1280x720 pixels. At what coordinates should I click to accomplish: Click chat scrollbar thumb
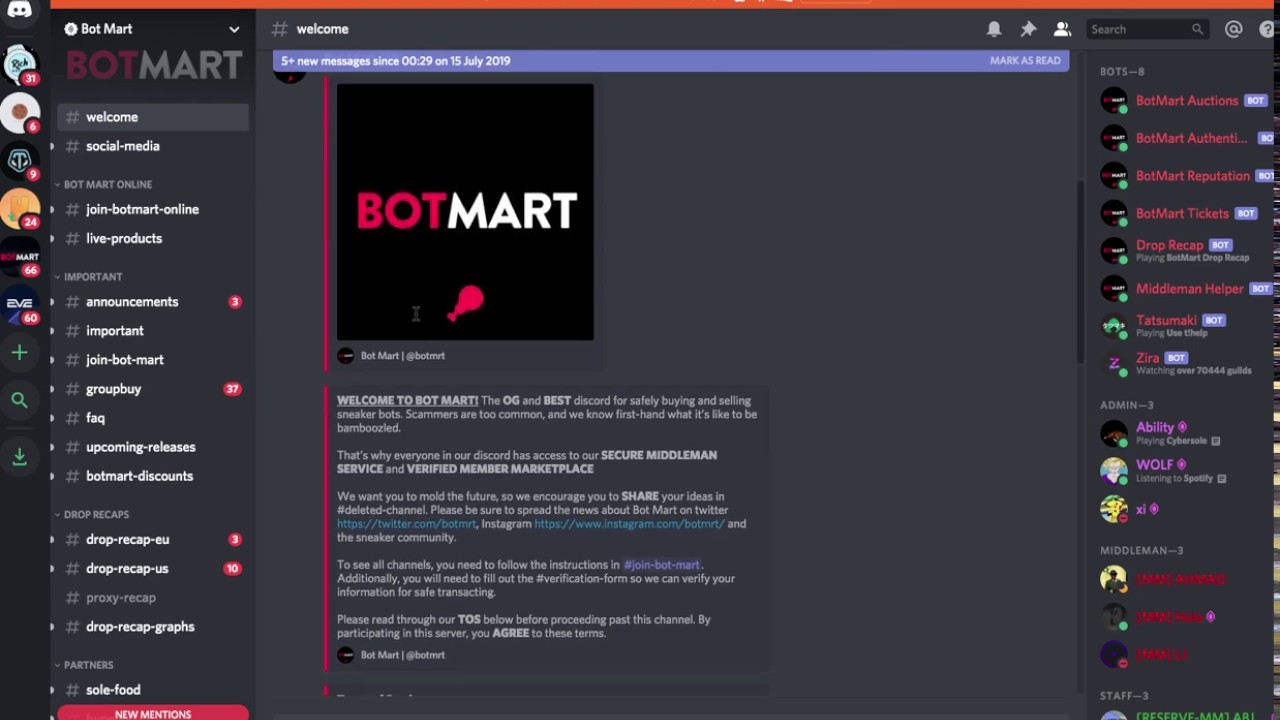coord(1079,270)
